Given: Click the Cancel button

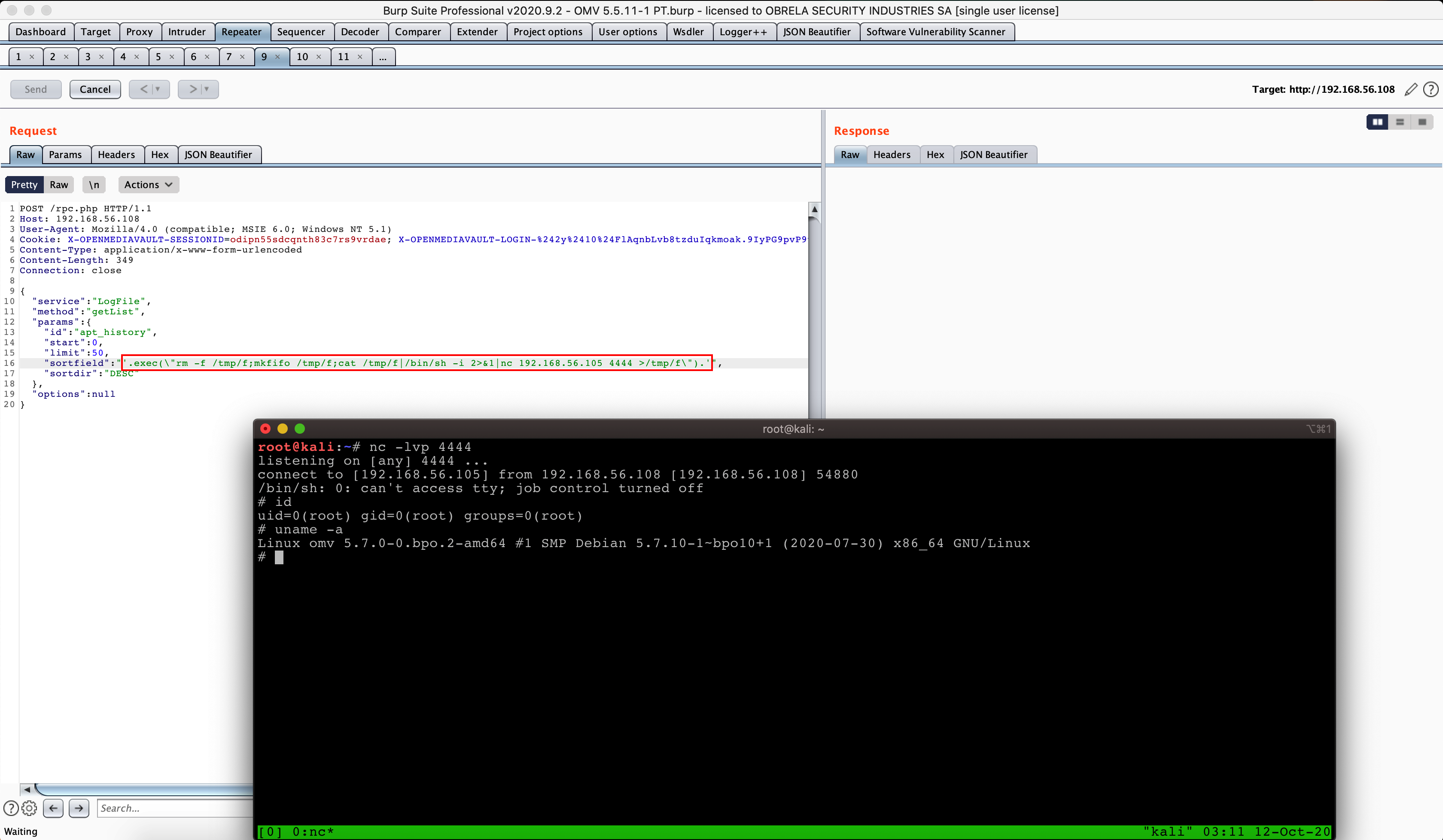Looking at the screenshot, I should pyautogui.click(x=95, y=89).
